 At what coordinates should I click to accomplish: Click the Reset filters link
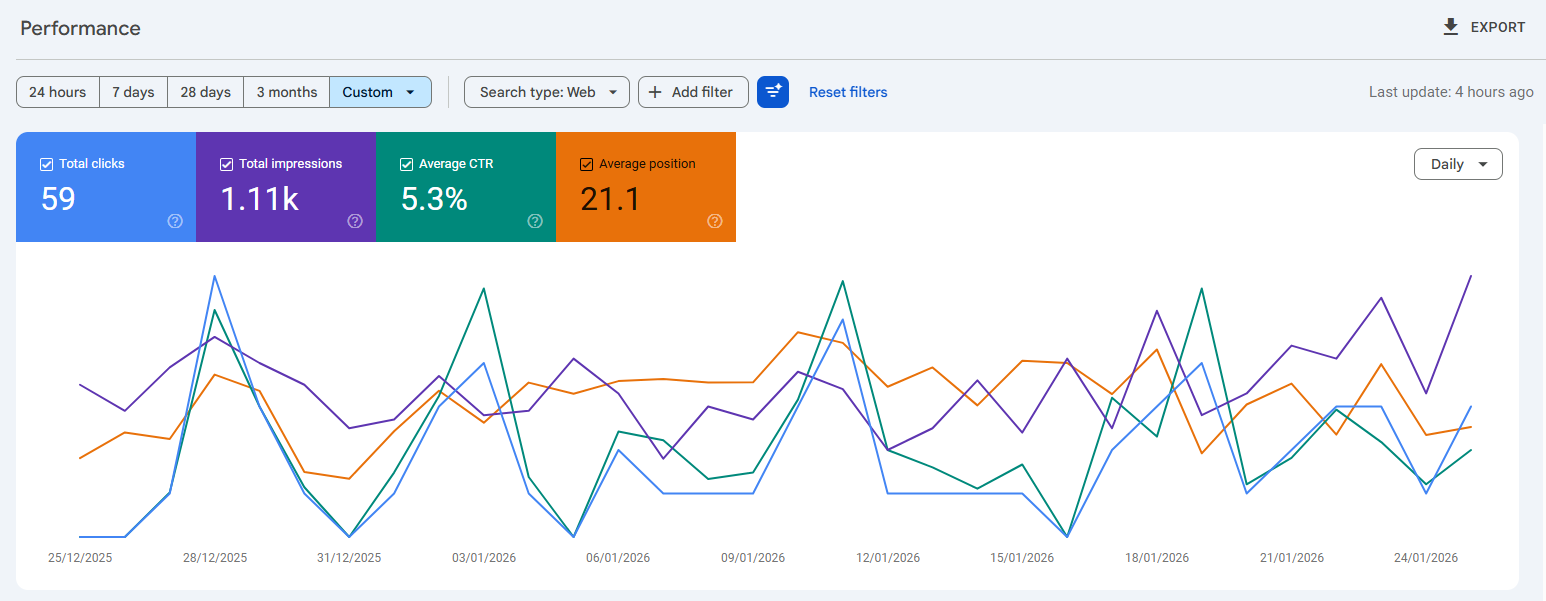(x=847, y=91)
